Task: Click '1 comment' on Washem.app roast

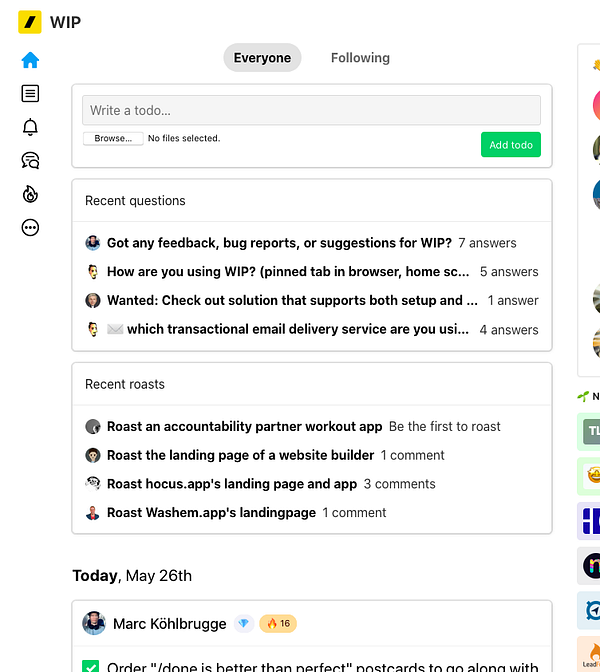Action: click(354, 513)
